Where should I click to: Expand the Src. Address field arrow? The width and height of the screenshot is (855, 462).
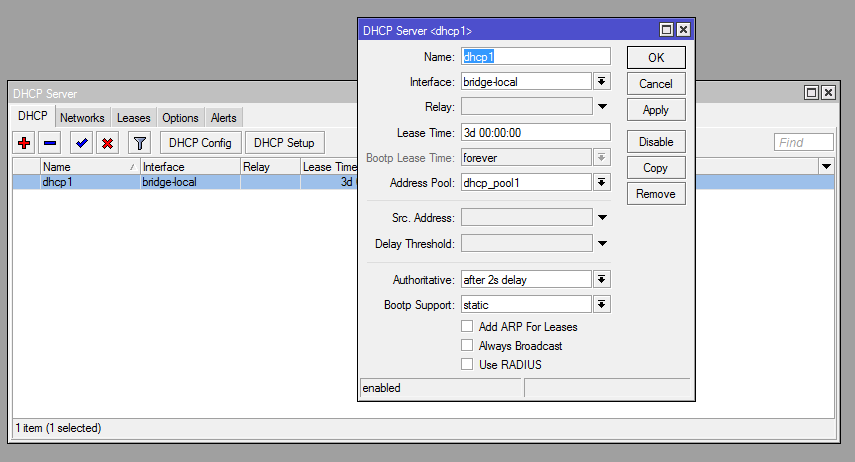(603, 218)
